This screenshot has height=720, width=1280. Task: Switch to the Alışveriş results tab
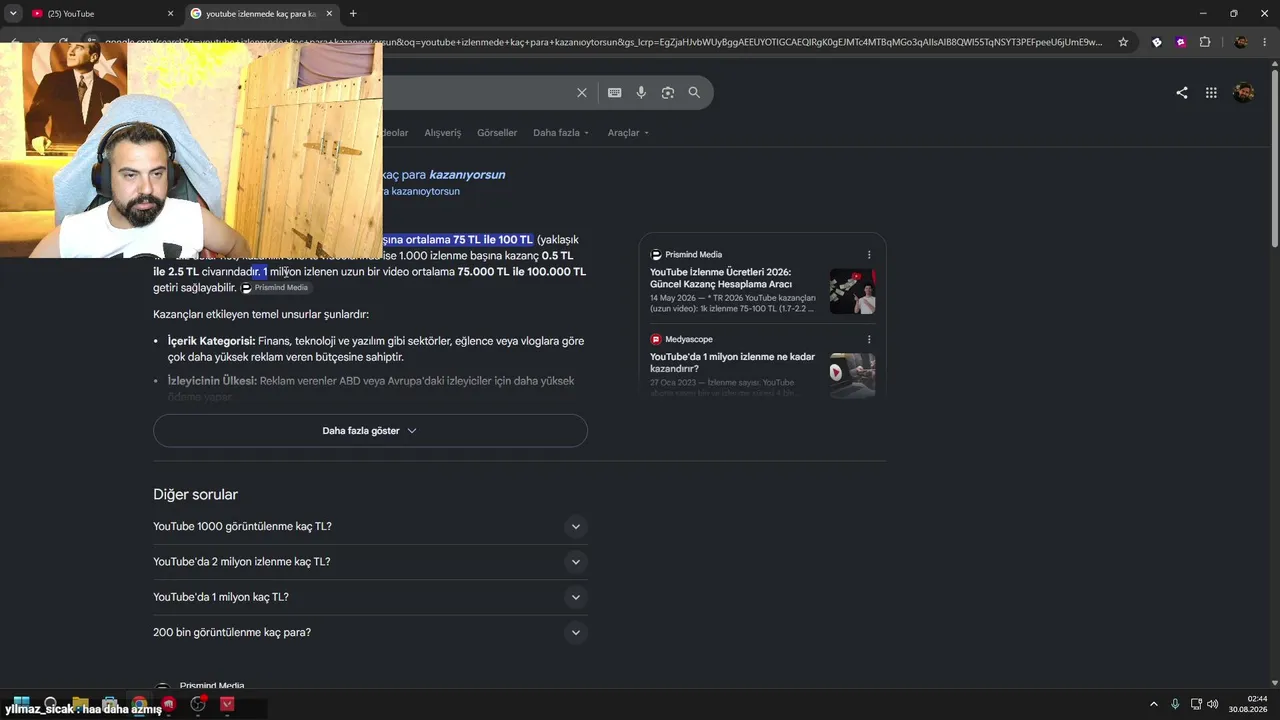[x=443, y=133]
